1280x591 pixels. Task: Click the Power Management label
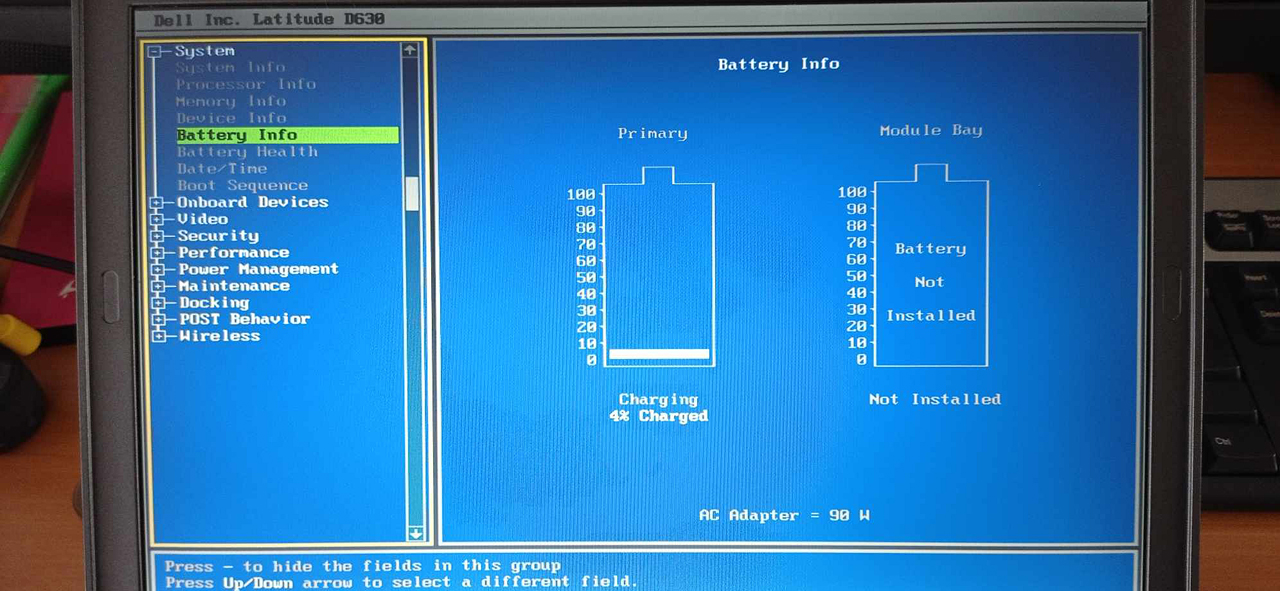[x=258, y=269]
